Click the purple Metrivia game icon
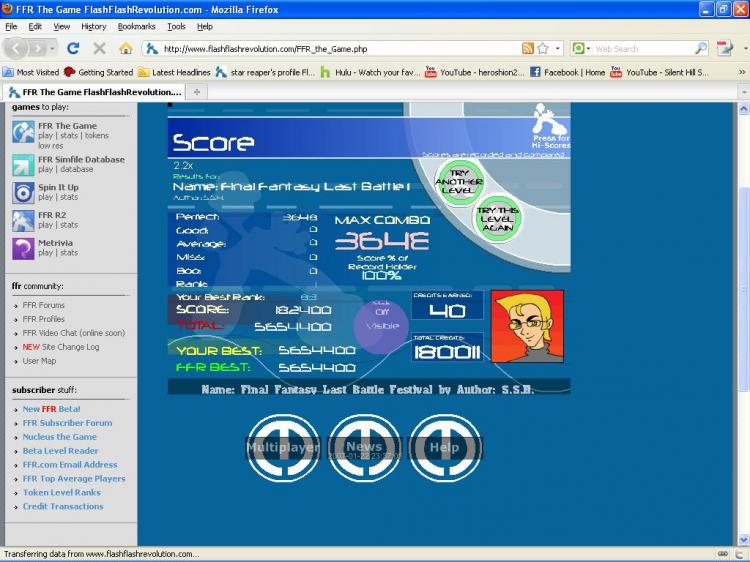This screenshot has height=562, width=750. [x=23, y=249]
